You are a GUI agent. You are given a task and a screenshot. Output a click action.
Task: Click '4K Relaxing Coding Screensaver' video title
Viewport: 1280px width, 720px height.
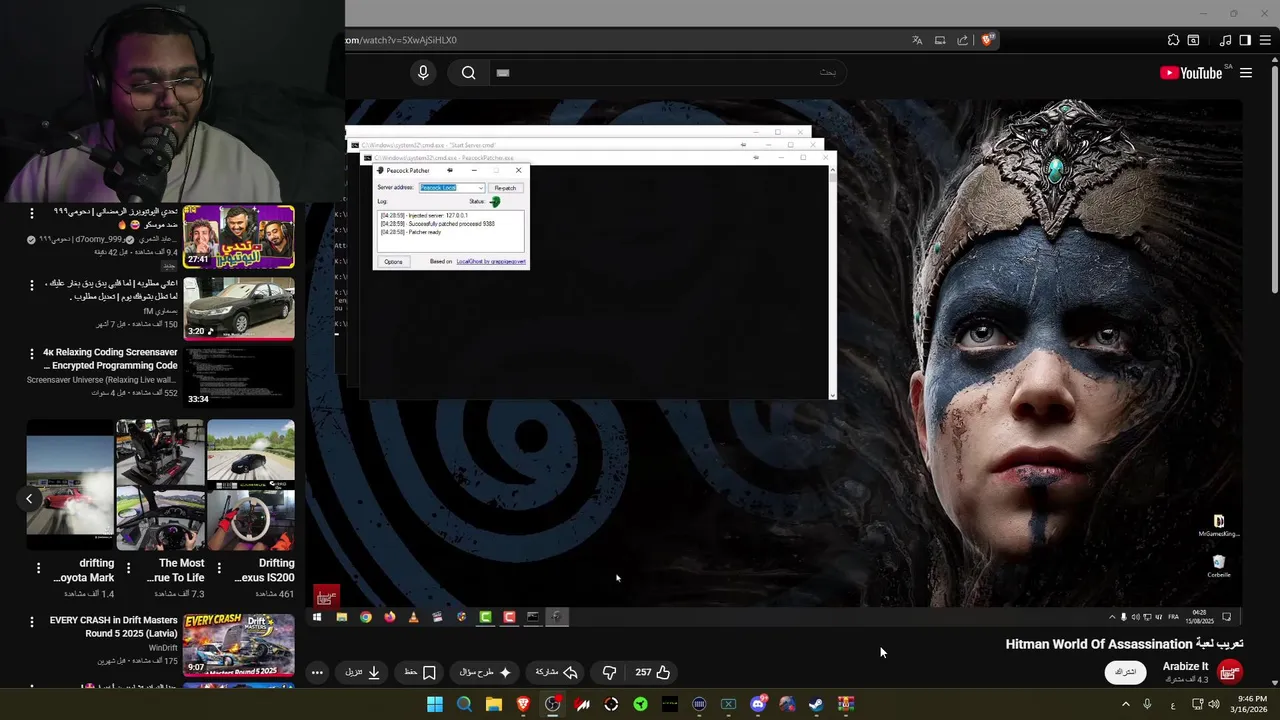pyautogui.click(x=110, y=359)
